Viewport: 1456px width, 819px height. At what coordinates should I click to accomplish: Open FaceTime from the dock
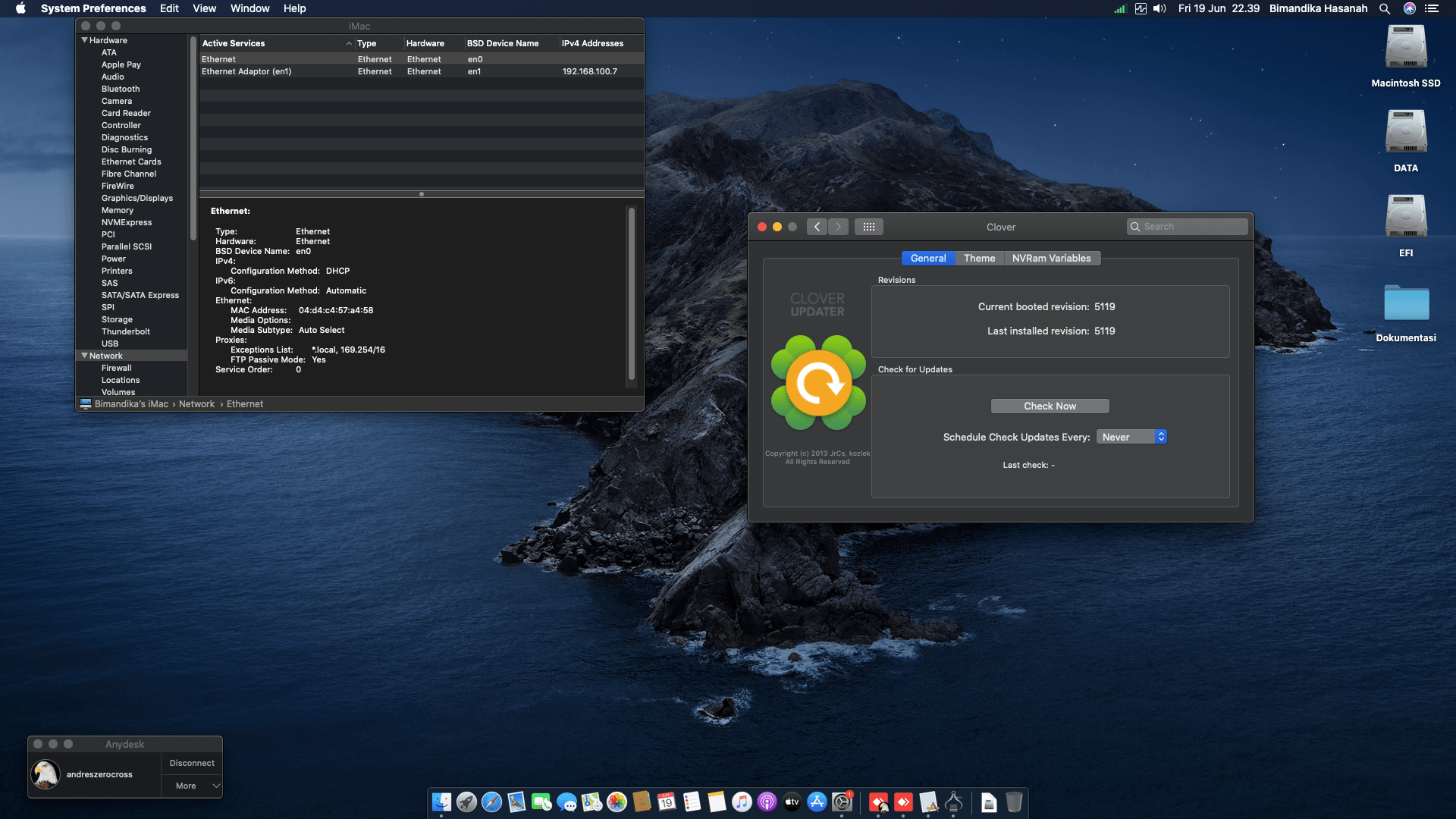541,802
